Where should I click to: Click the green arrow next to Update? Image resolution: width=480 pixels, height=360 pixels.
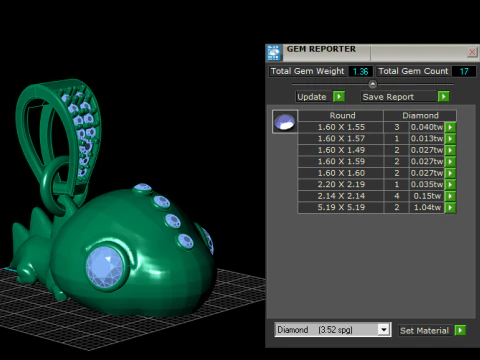tap(339, 97)
